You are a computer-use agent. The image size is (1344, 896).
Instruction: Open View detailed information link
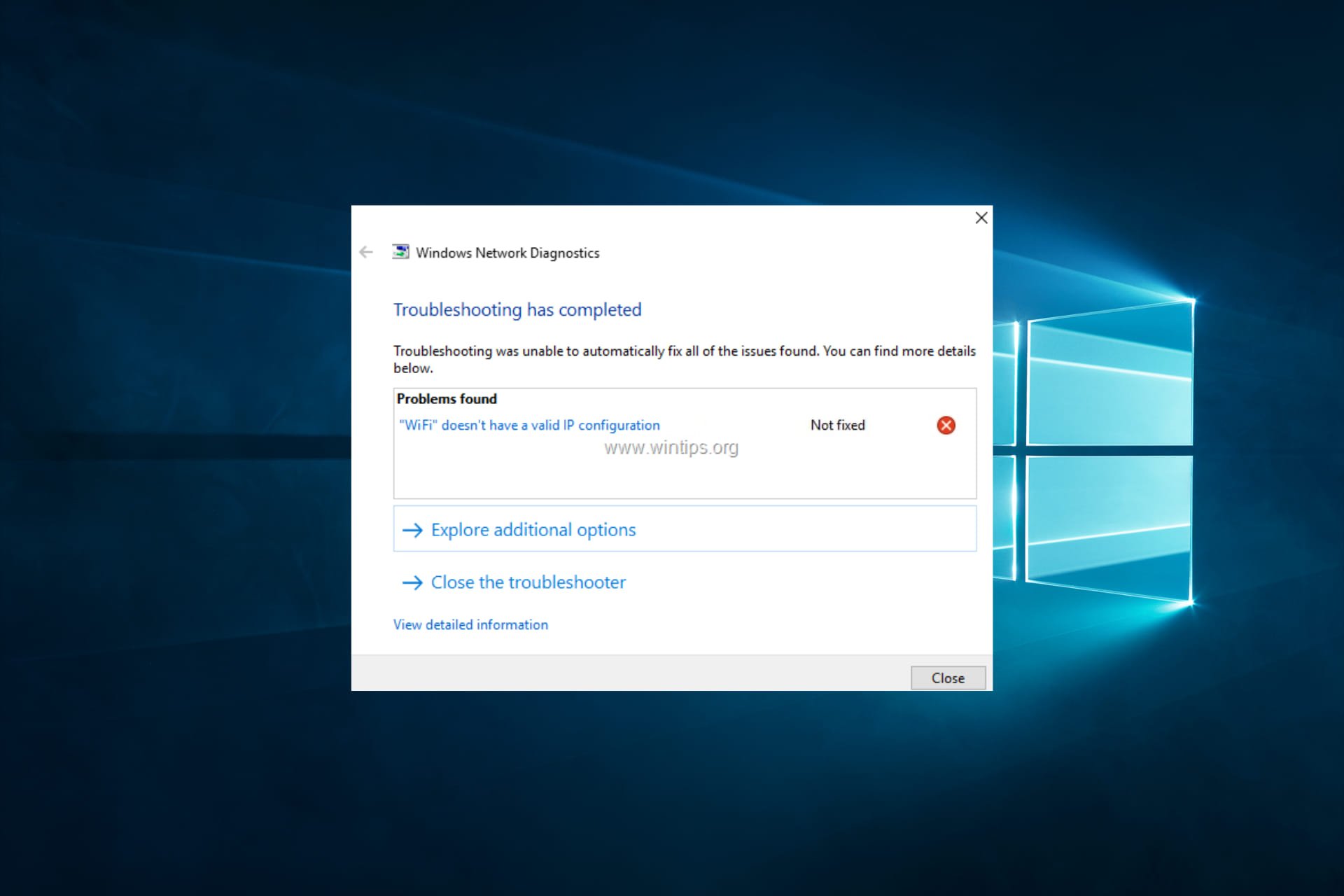click(470, 624)
